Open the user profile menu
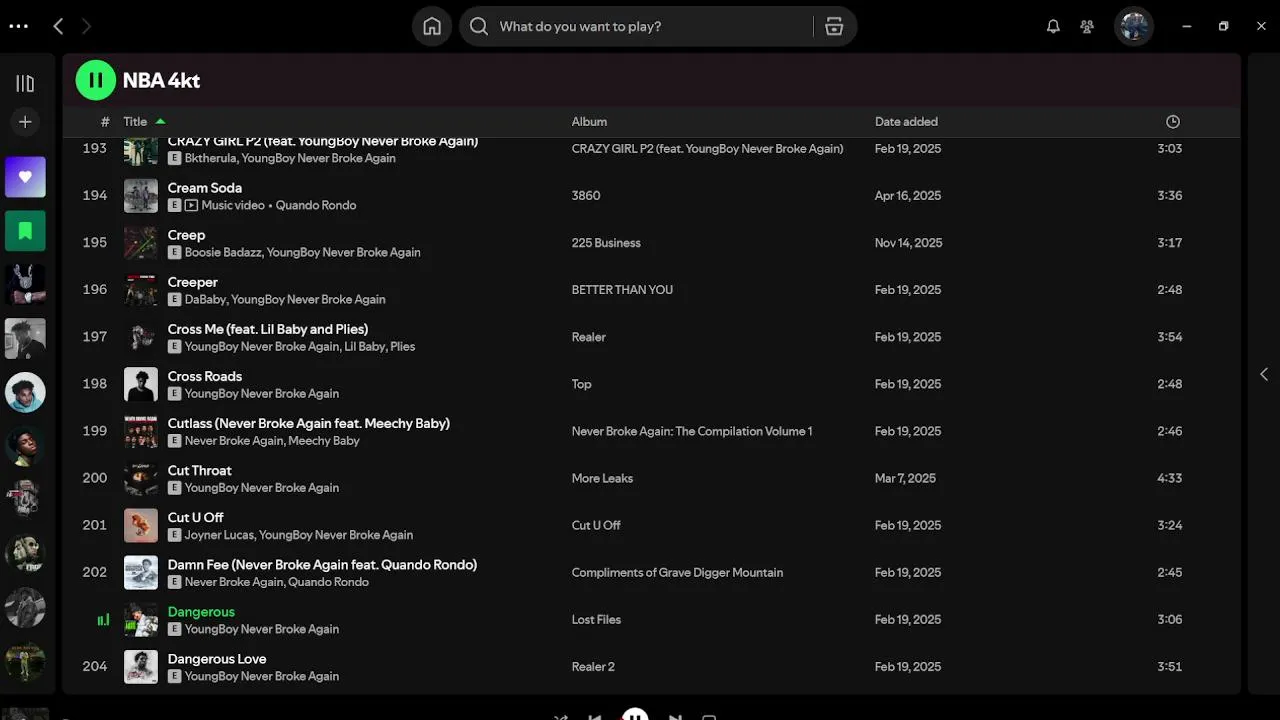The image size is (1280, 720). pos(1133,27)
